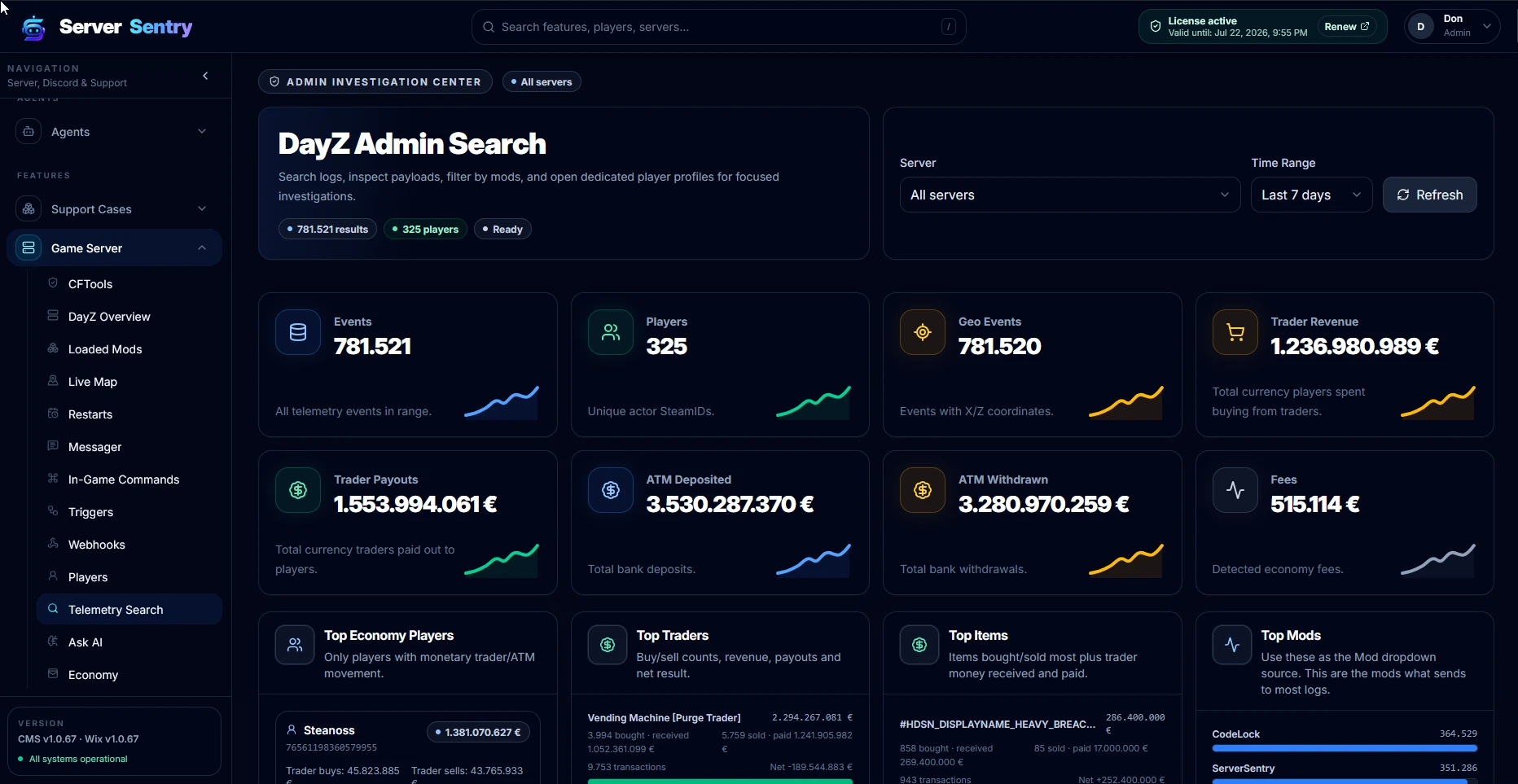This screenshot has width=1518, height=784.
Task: Collapse the Game Server section chevron
Action: pyautogui.click(x=202, y=247)
